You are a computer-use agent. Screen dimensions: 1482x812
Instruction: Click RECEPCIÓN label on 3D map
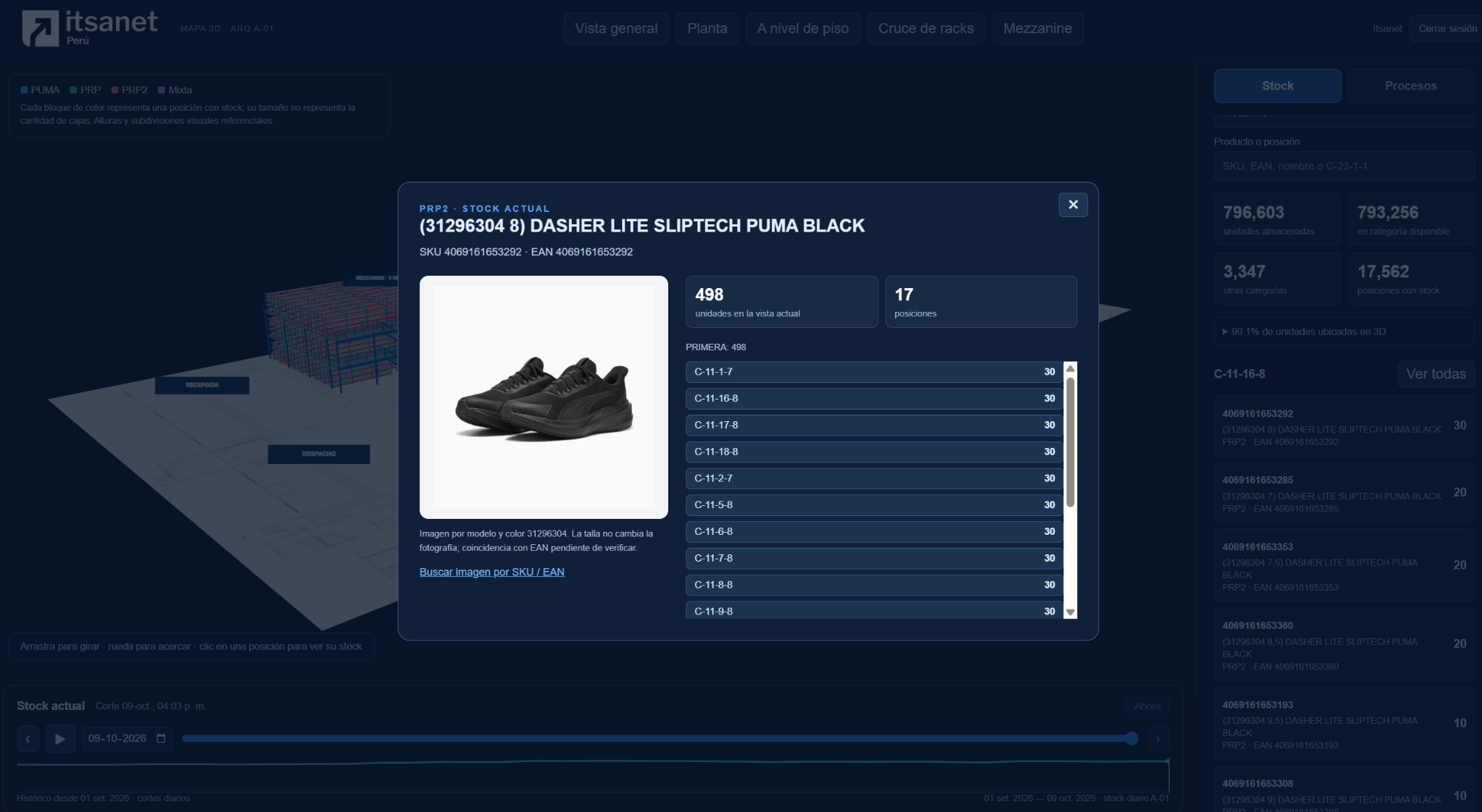(202, 385)
